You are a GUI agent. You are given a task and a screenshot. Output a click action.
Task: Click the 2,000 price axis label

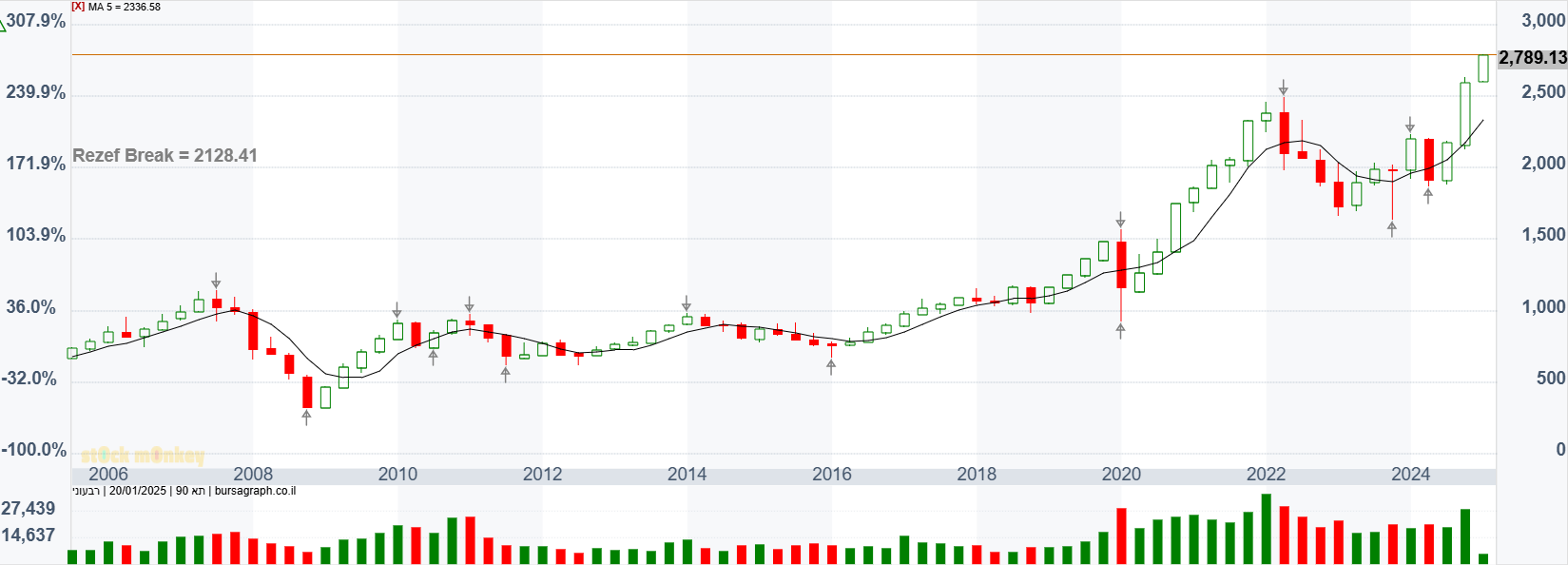(x=1543, y=164)
